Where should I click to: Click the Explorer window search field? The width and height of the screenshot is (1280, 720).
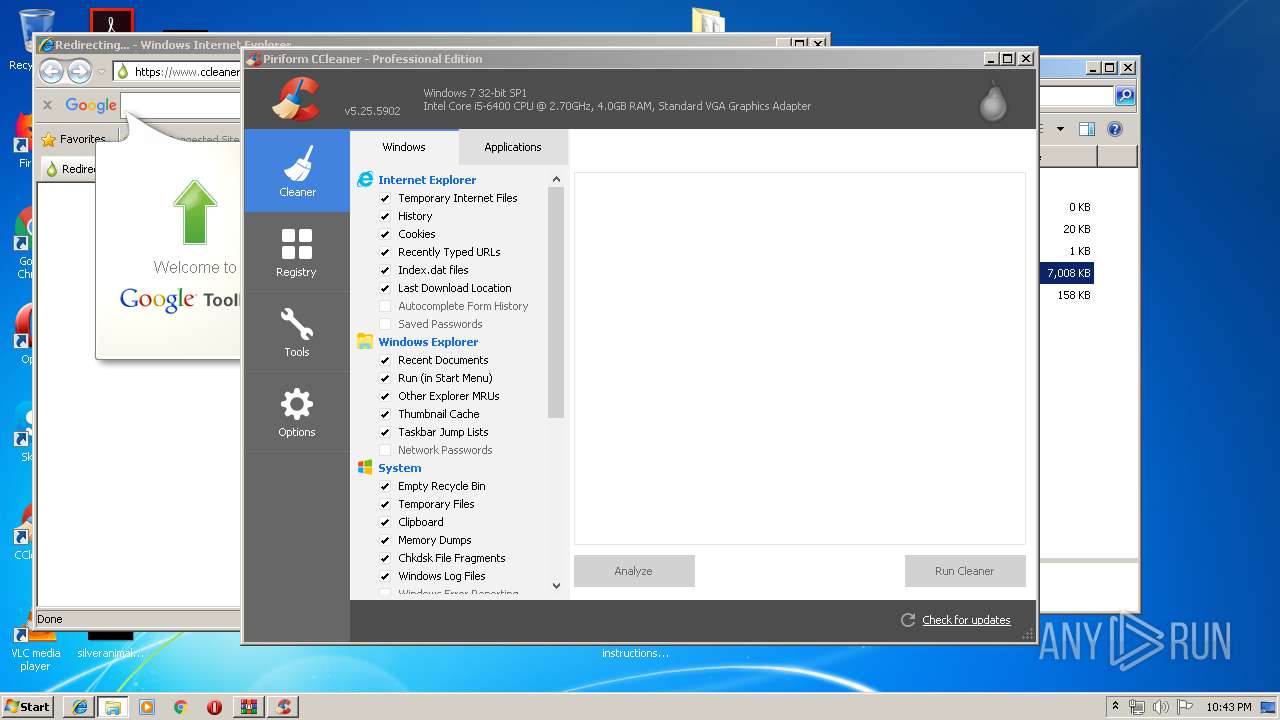pyautogui.click(x=1076, y=96)
